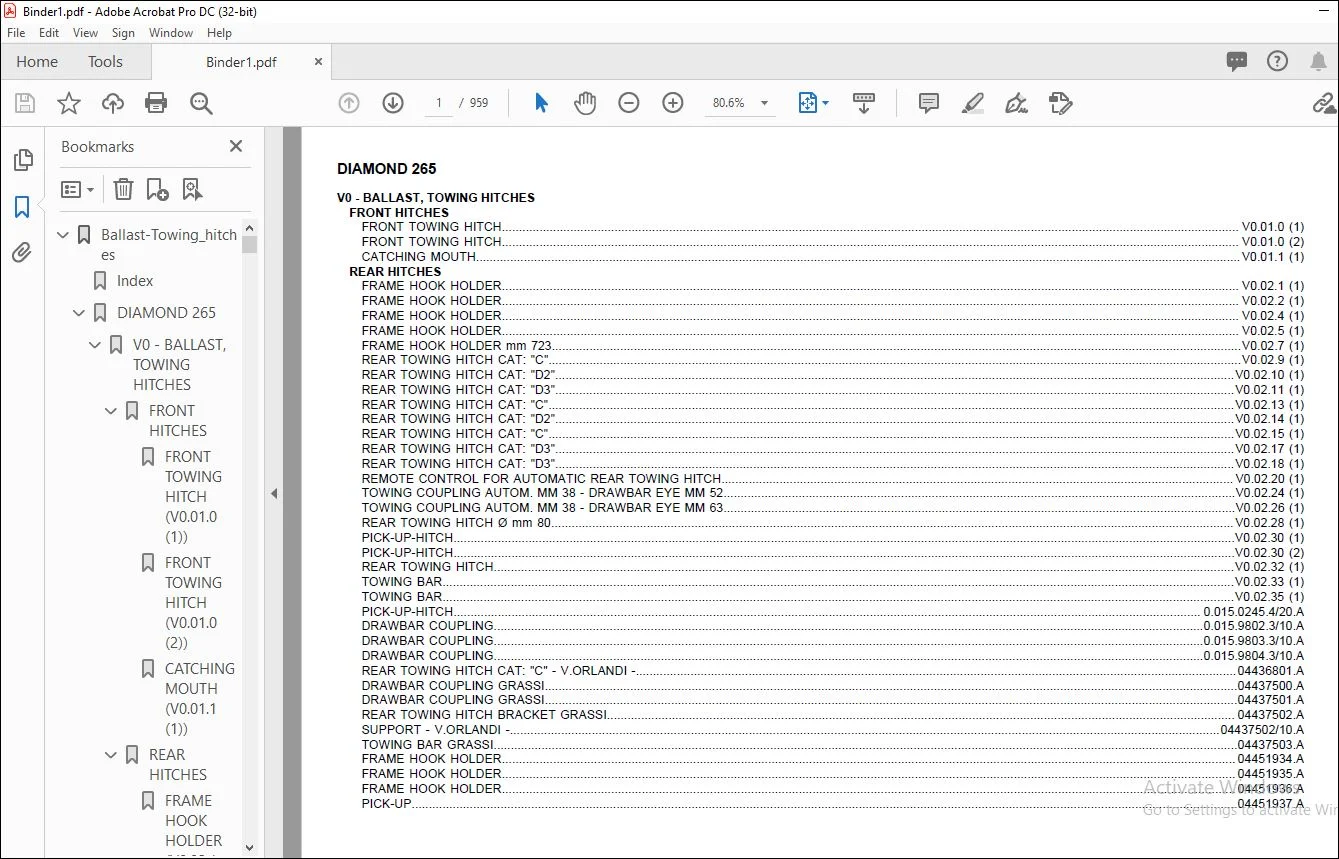
Task: Switch to the Home tab
Action: point(37,62)
